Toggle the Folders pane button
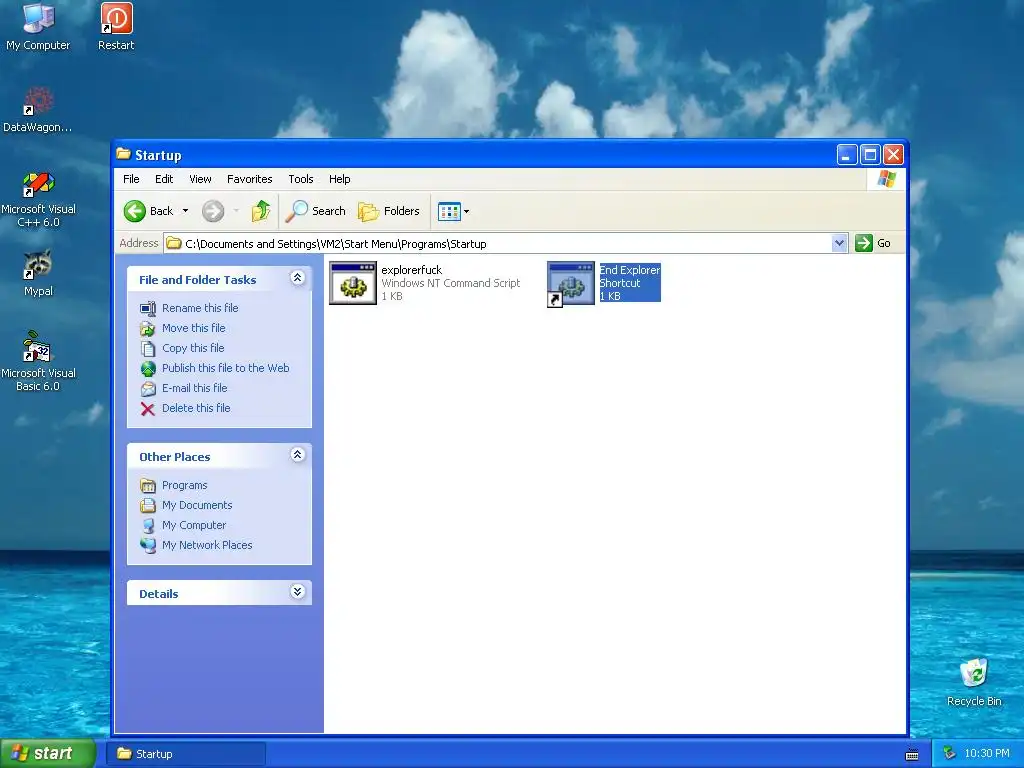Screen dimensions: 1024x768 pos(389,211)
